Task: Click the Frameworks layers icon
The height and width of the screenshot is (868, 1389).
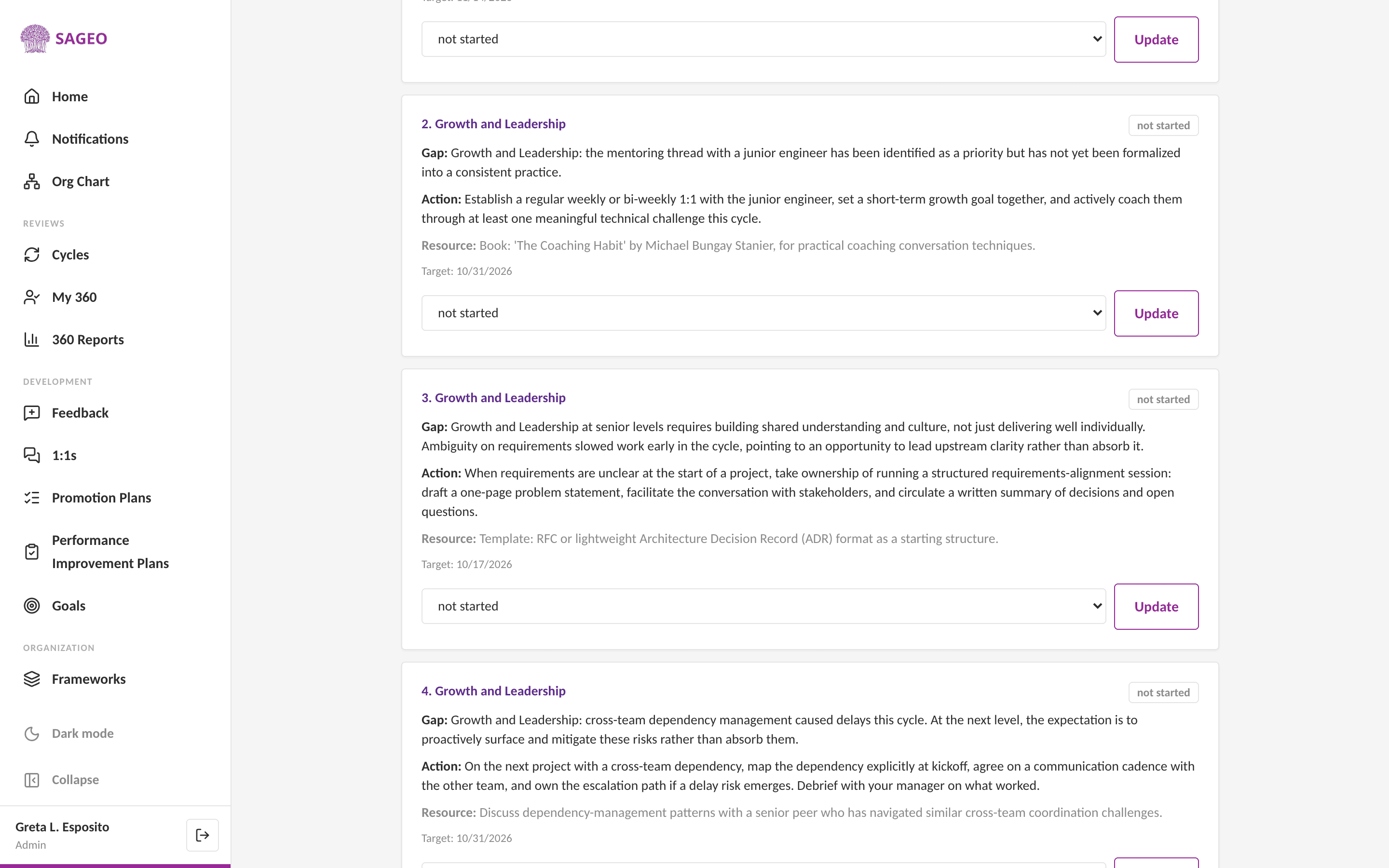Action: [x=31, y=679]
